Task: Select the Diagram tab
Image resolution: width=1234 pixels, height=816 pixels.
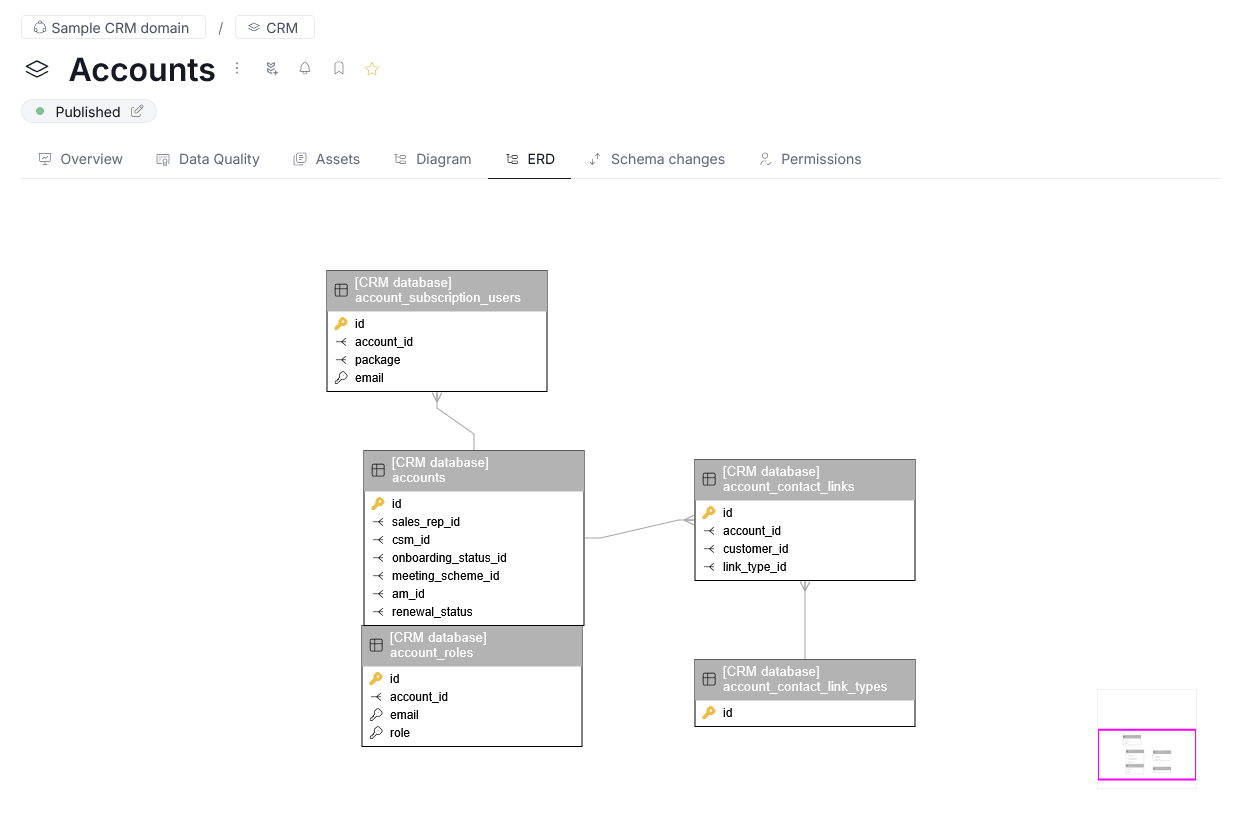Action: (x=432, y=159)
